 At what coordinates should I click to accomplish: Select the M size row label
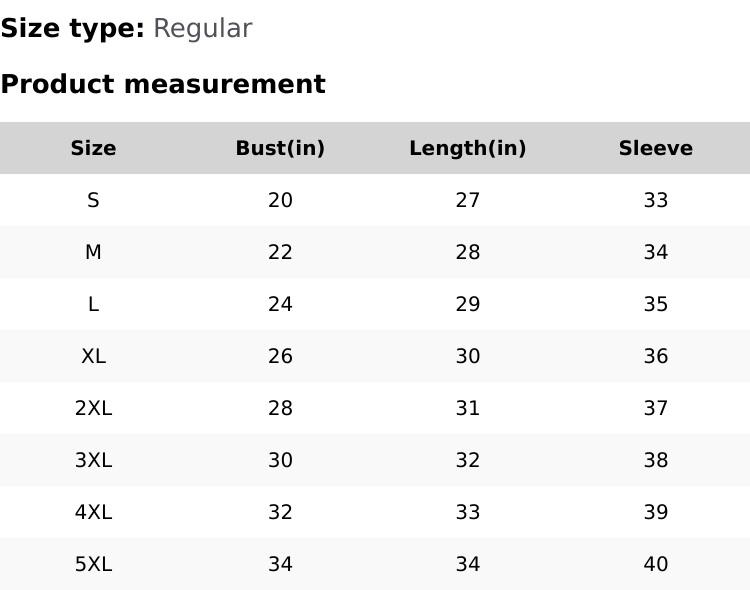click(x=93, y=252)
